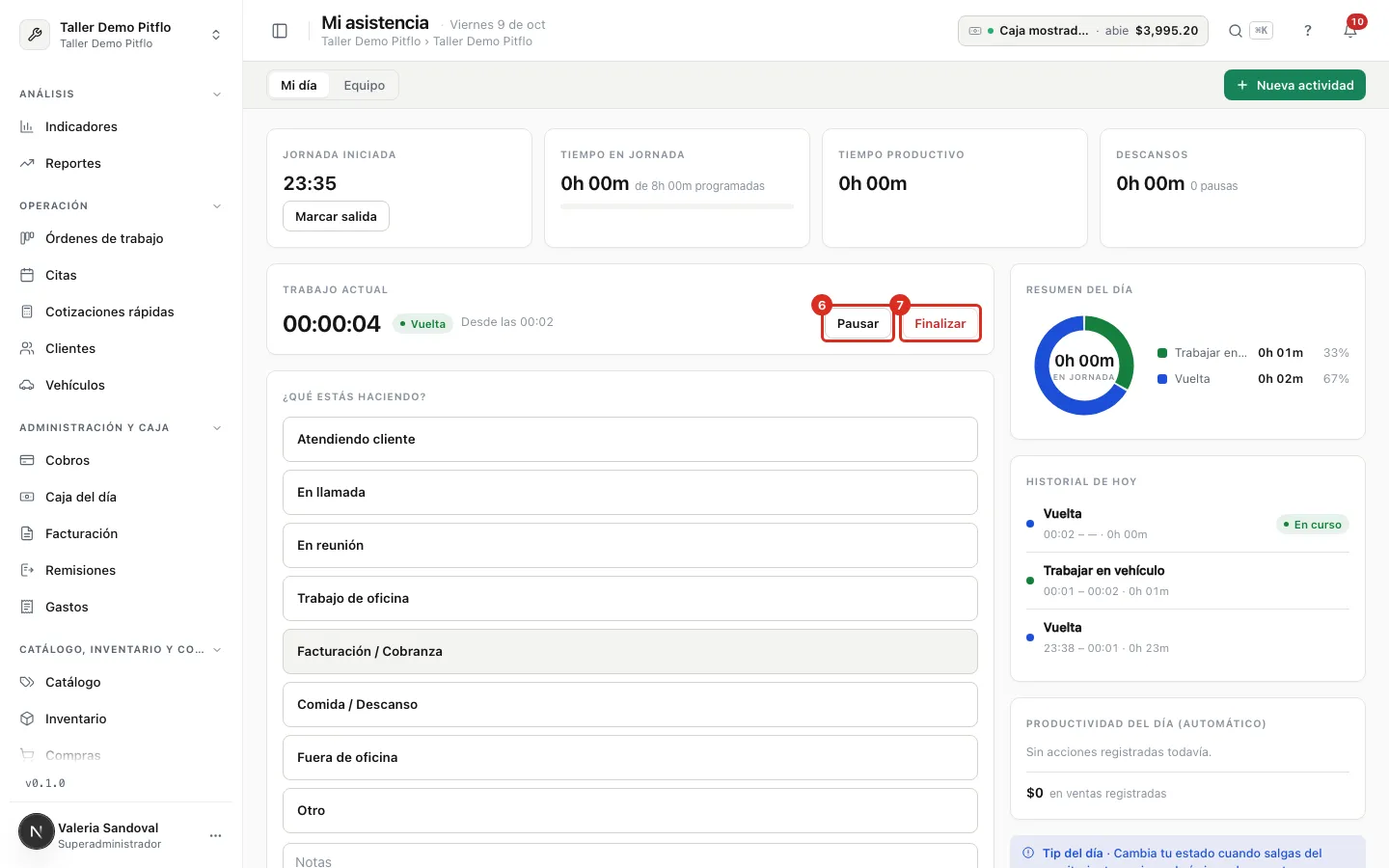Click the Órdenes de trabajo icon

(27, 238)
